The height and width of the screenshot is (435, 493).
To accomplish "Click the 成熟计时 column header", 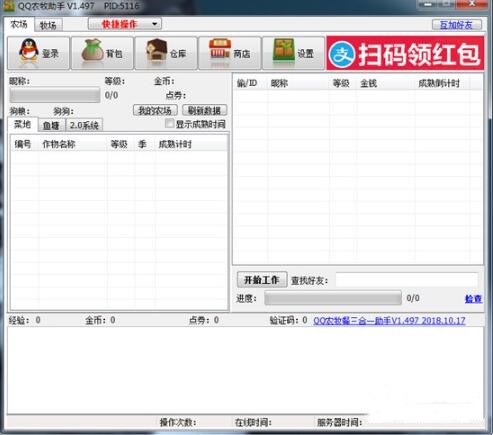I will click(191, 144).
